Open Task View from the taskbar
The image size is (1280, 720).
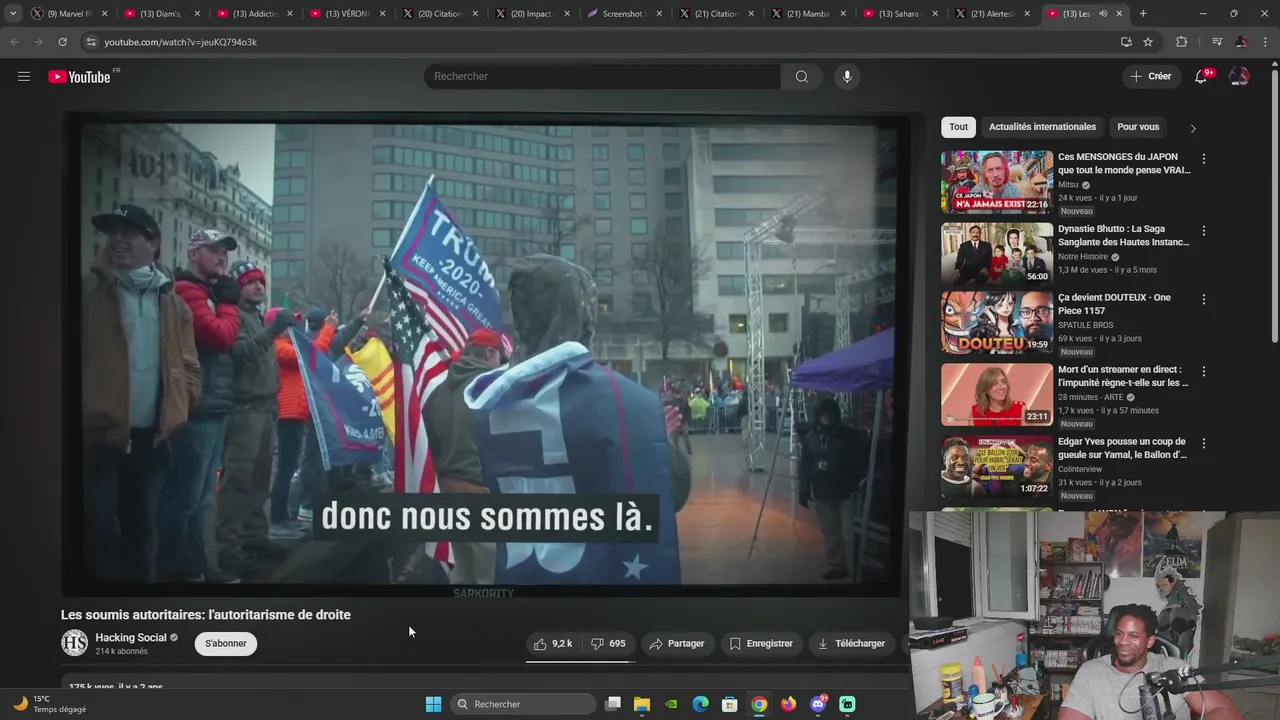[x=613, y=704]
